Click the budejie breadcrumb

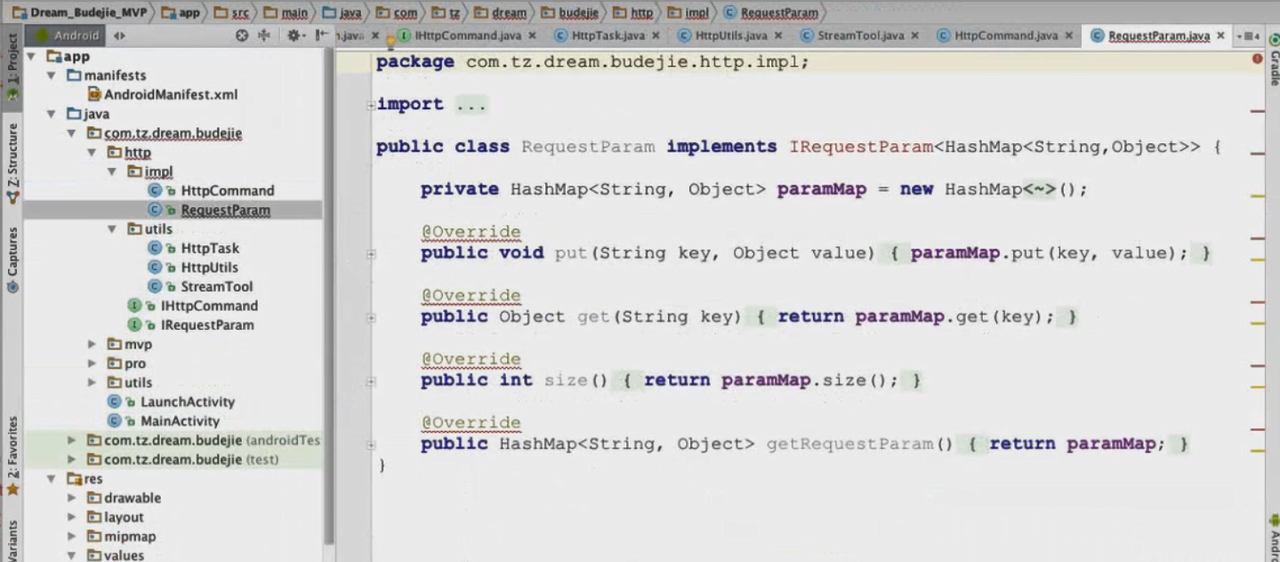click(x=570, y=13)
